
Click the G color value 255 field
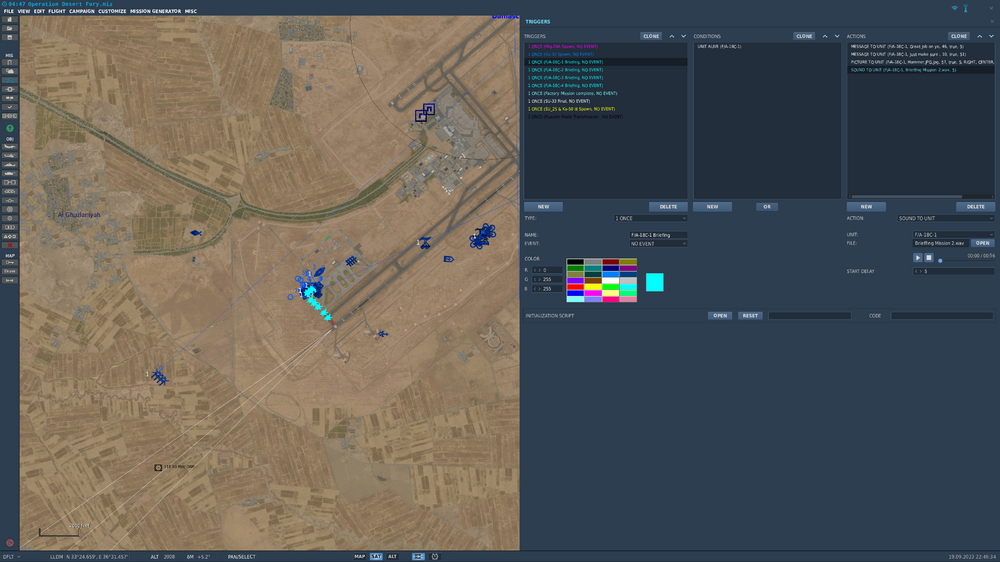pyautogui.click(x=547, y=279)
